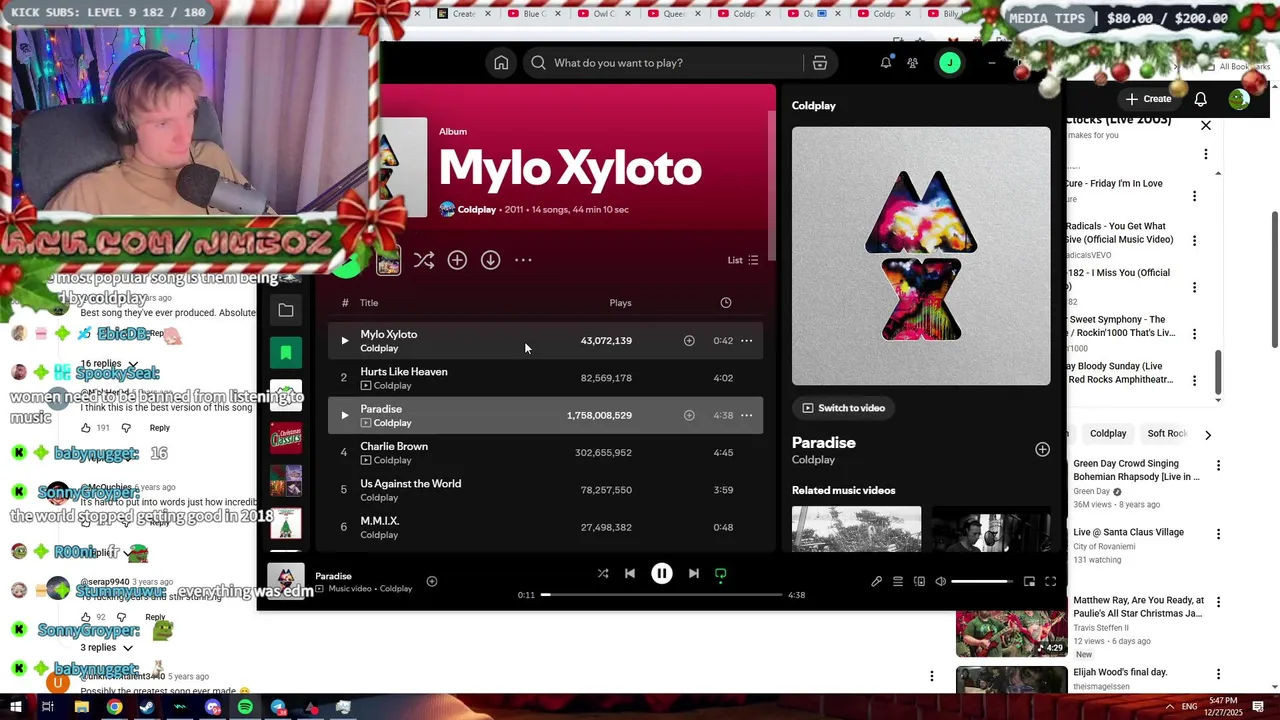
Task: Open options for Live @ Santa Claus Village
Action: [x=1218, y=535]
